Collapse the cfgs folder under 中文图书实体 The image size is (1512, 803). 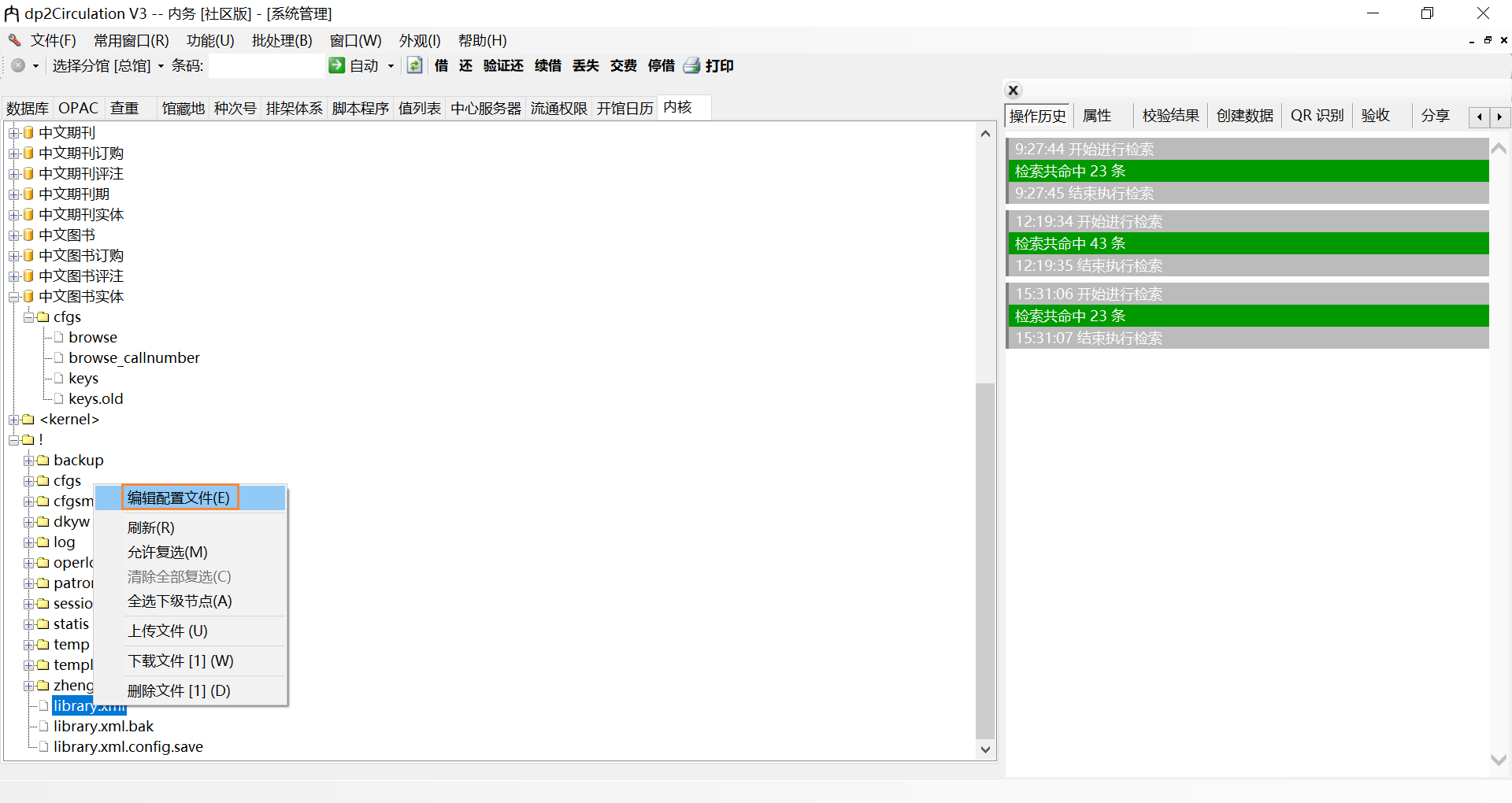[x=28, y=316]
